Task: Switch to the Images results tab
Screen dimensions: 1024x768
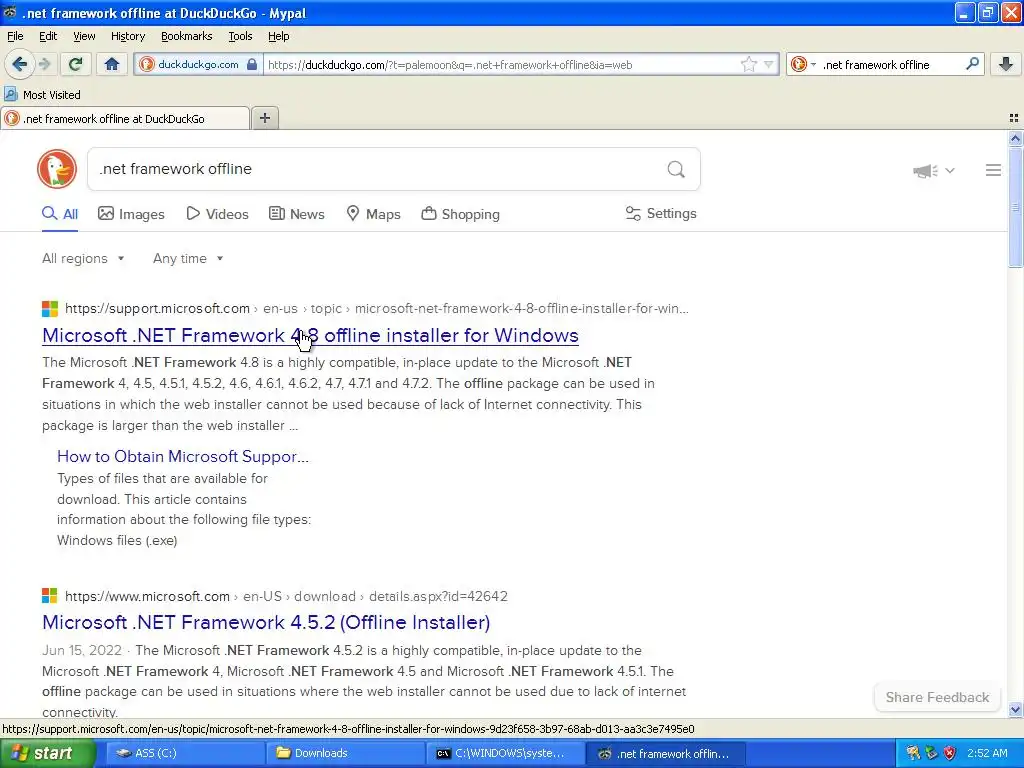Action: [x=131, y=214]
